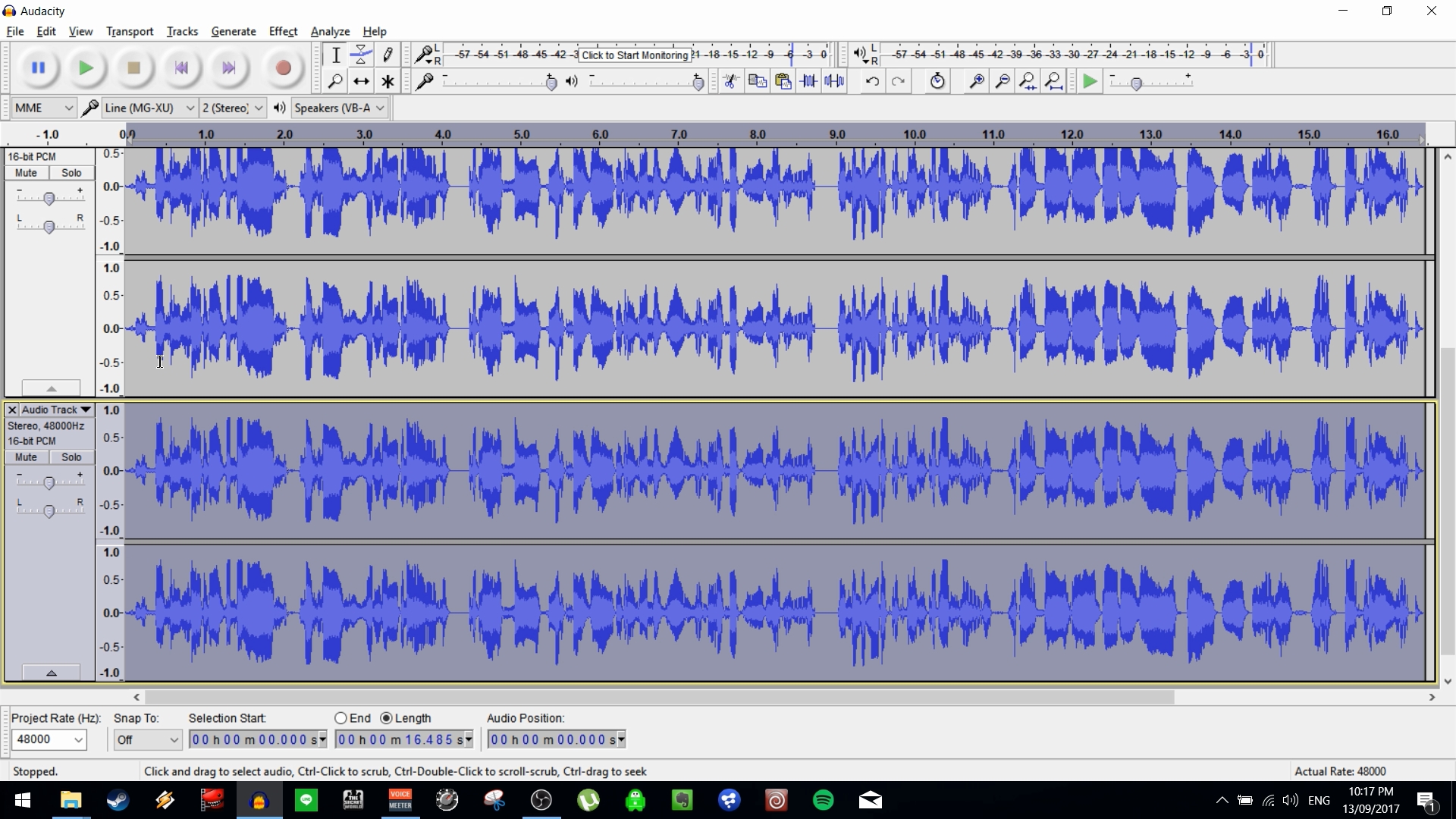Start playback with the Play button
1456x819 pixels.
(86, 68)
